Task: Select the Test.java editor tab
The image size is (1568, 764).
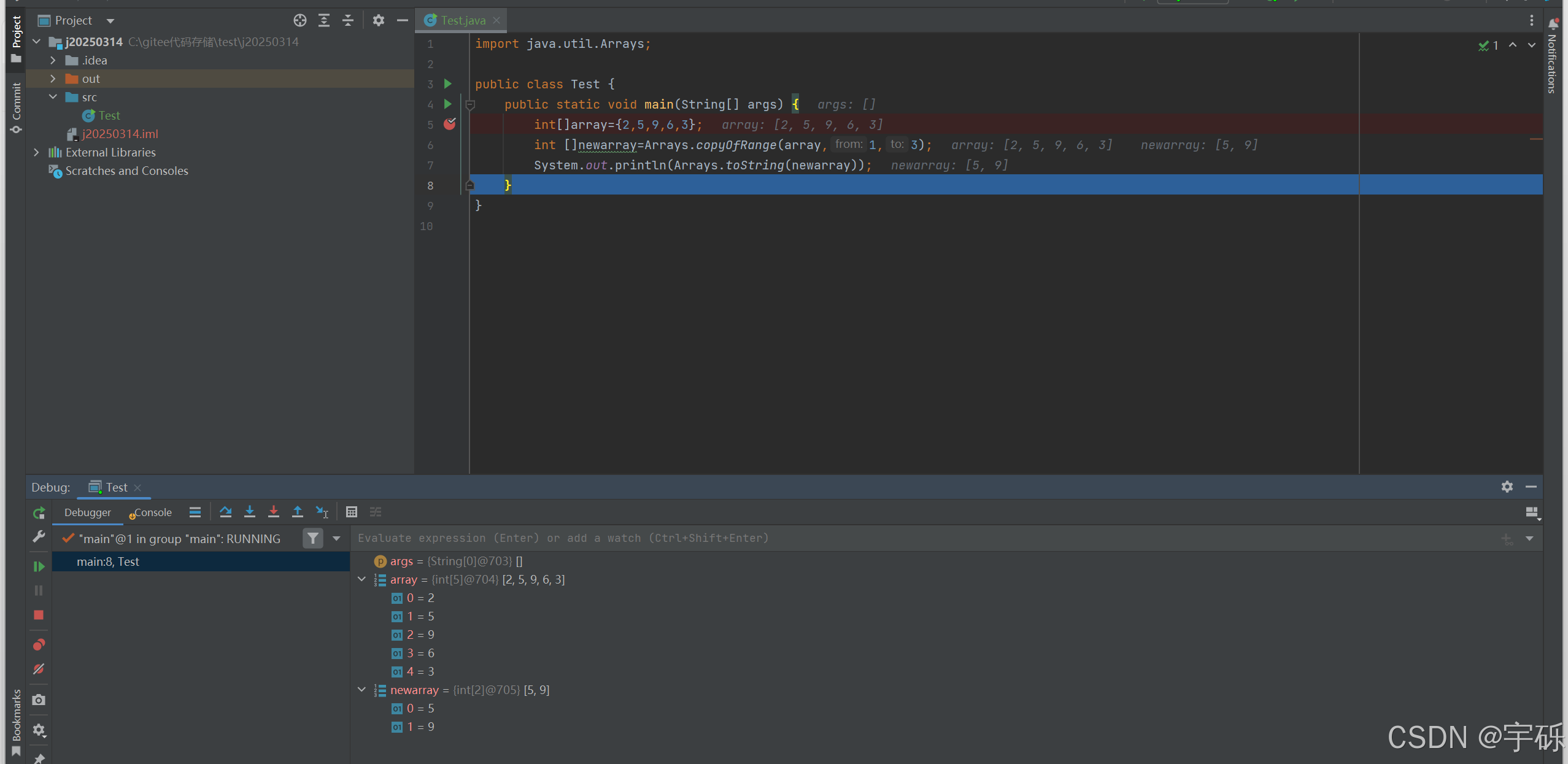Action: click(x=462, y=20)
